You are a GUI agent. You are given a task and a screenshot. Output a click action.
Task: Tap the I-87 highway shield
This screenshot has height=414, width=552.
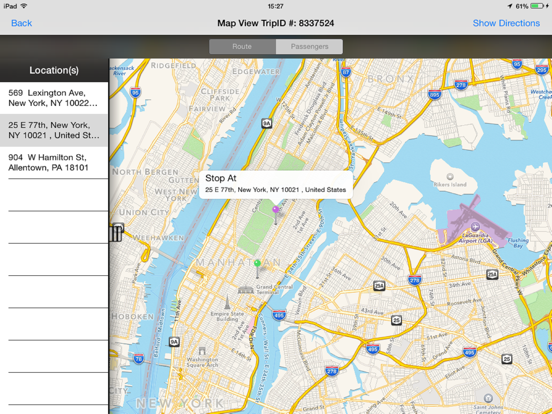pos(346,73)
